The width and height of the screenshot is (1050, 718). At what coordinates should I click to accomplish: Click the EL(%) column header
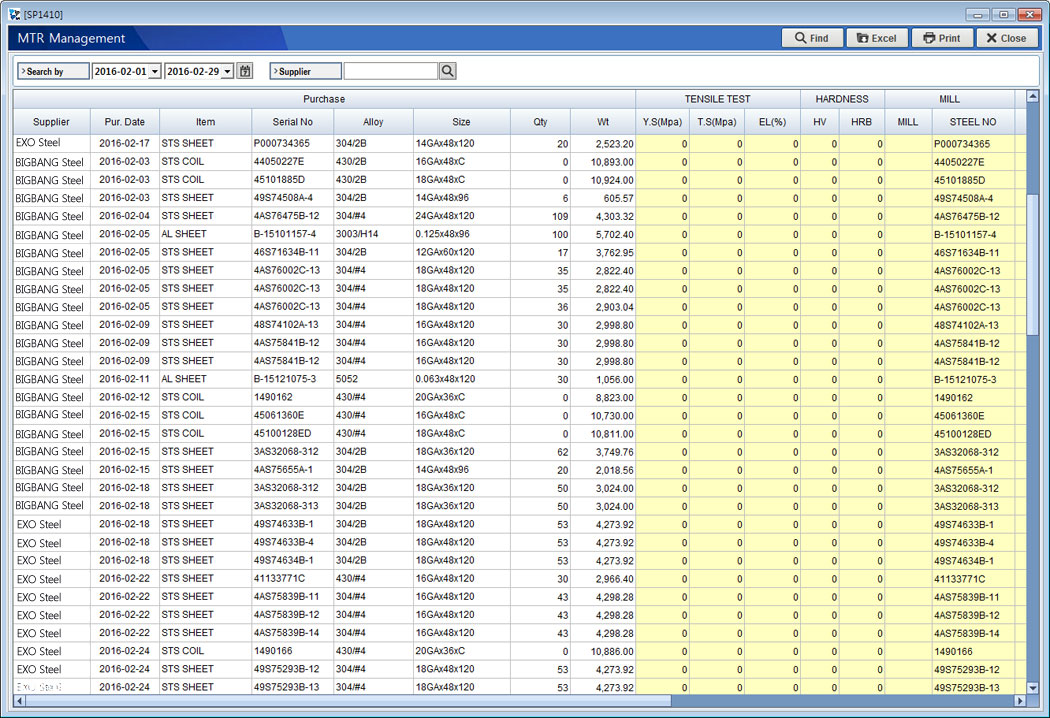(772, 122)
